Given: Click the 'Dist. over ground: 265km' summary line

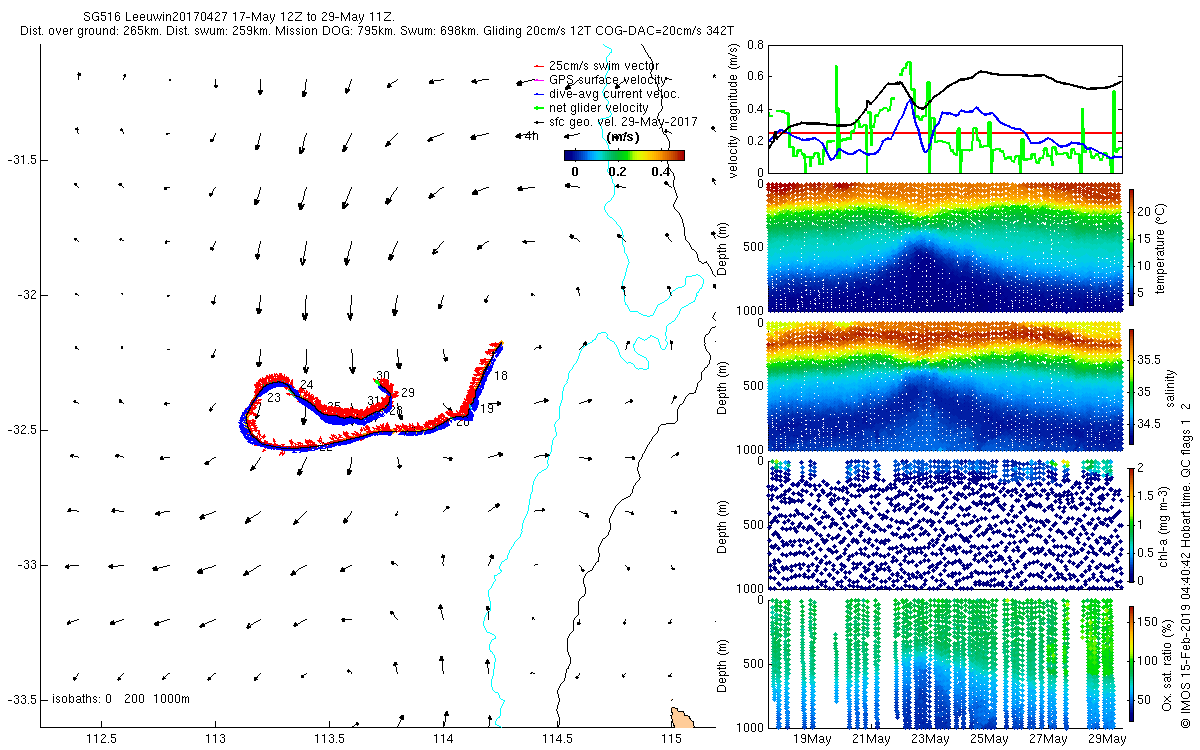Looking at the screenshot, I should (376, 32).
